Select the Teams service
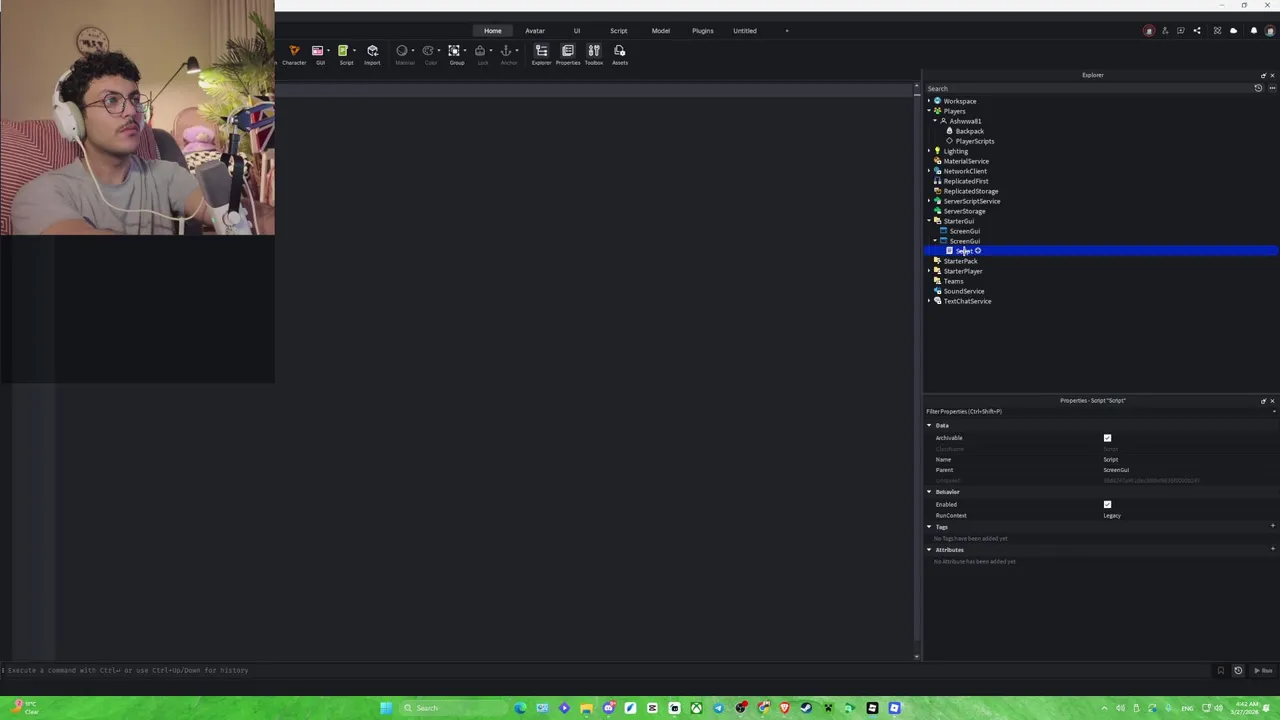The image size is (1280, 720). [953, 281]
